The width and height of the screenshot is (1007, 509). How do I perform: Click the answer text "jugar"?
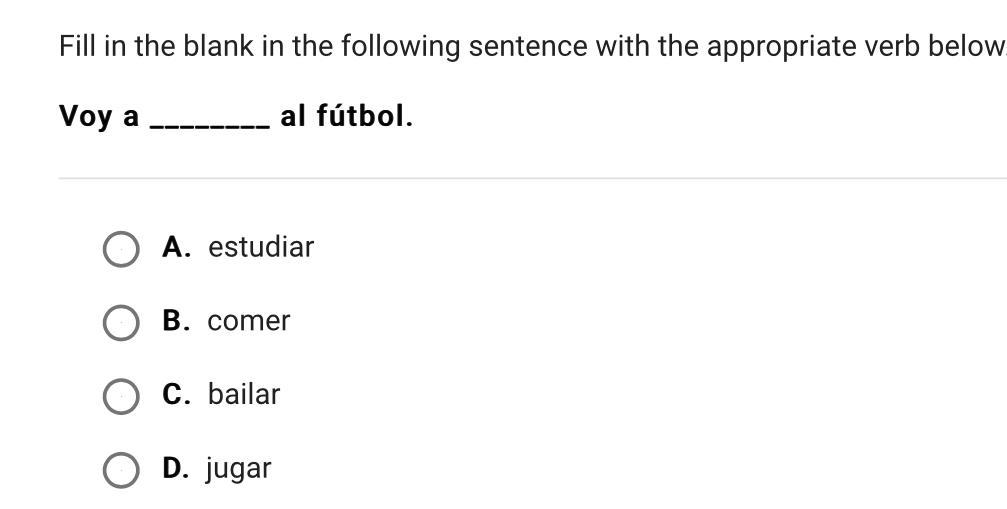[238, 469]
